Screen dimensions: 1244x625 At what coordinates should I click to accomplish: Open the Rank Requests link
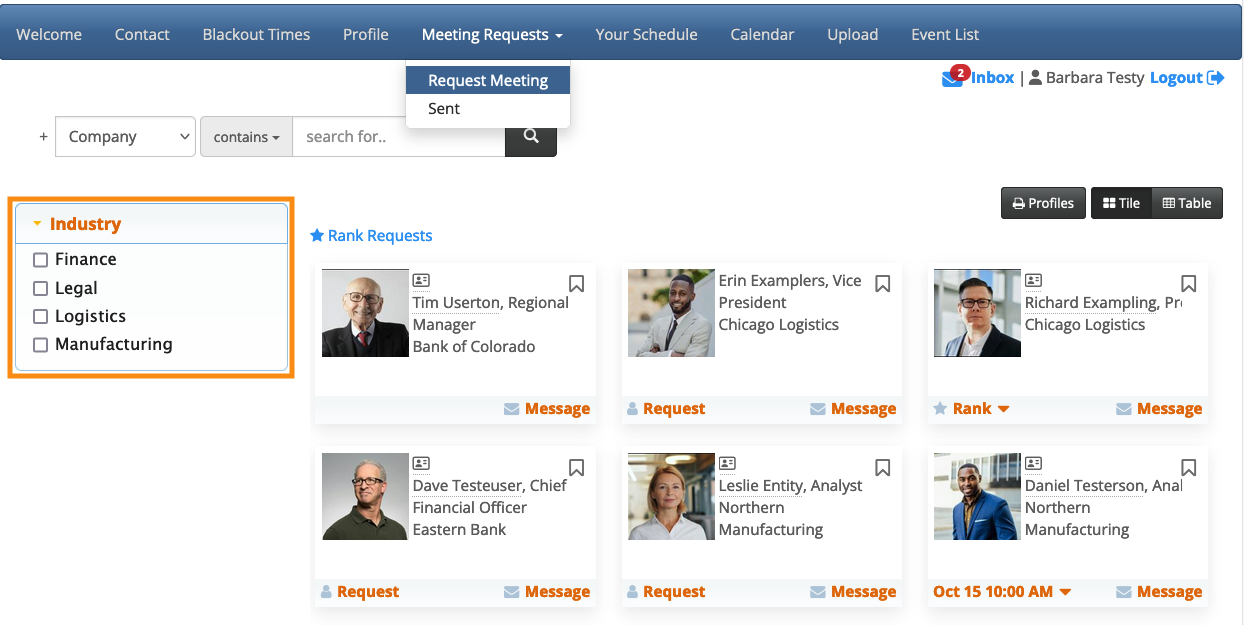pyautogui.click(x=371, y=236)
